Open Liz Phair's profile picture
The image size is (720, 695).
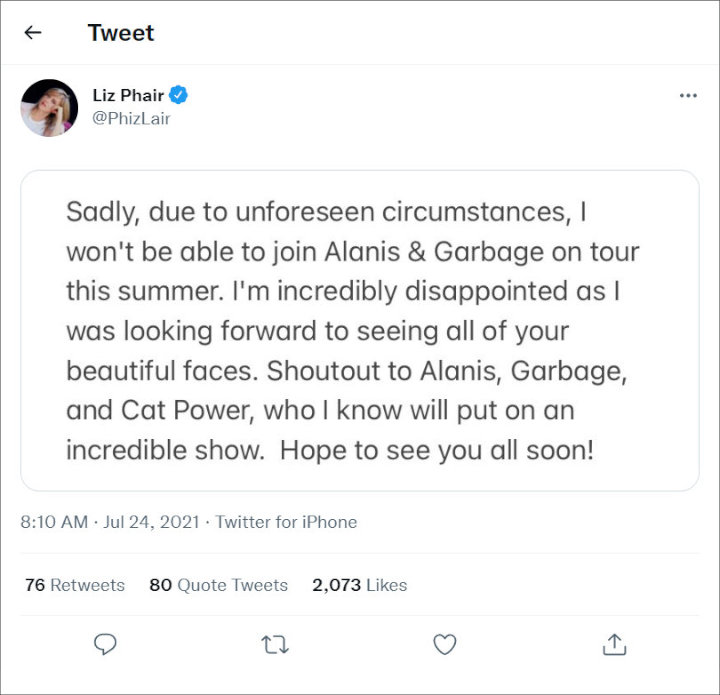49,108
